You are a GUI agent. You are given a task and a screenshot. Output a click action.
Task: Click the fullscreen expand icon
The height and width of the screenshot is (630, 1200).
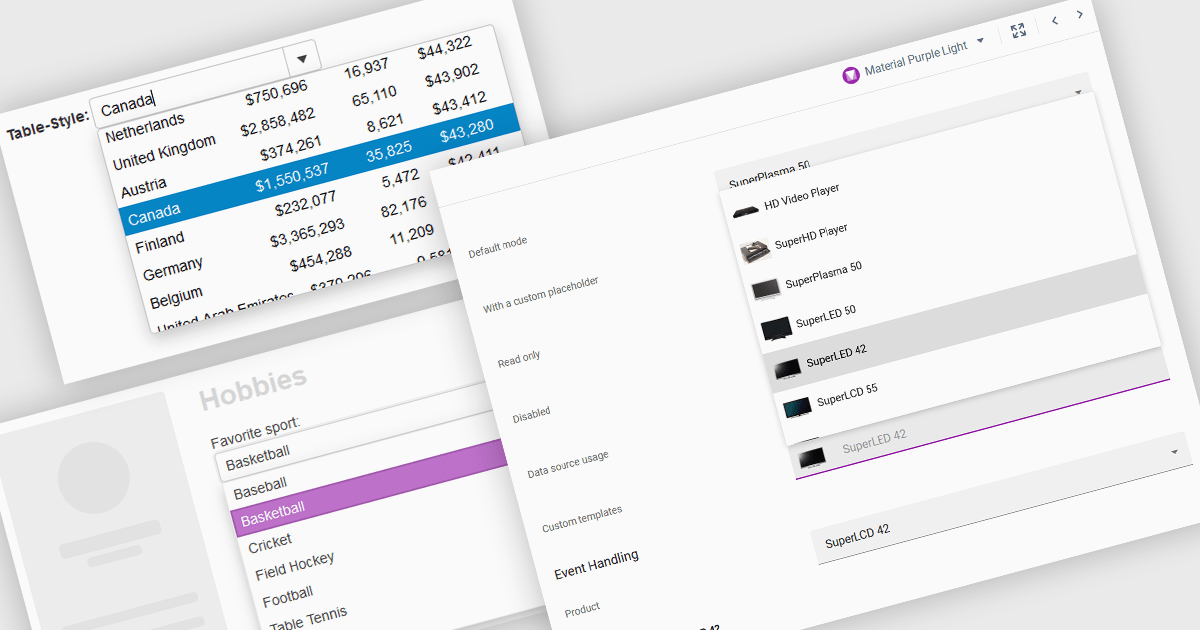coord(1018,30)
